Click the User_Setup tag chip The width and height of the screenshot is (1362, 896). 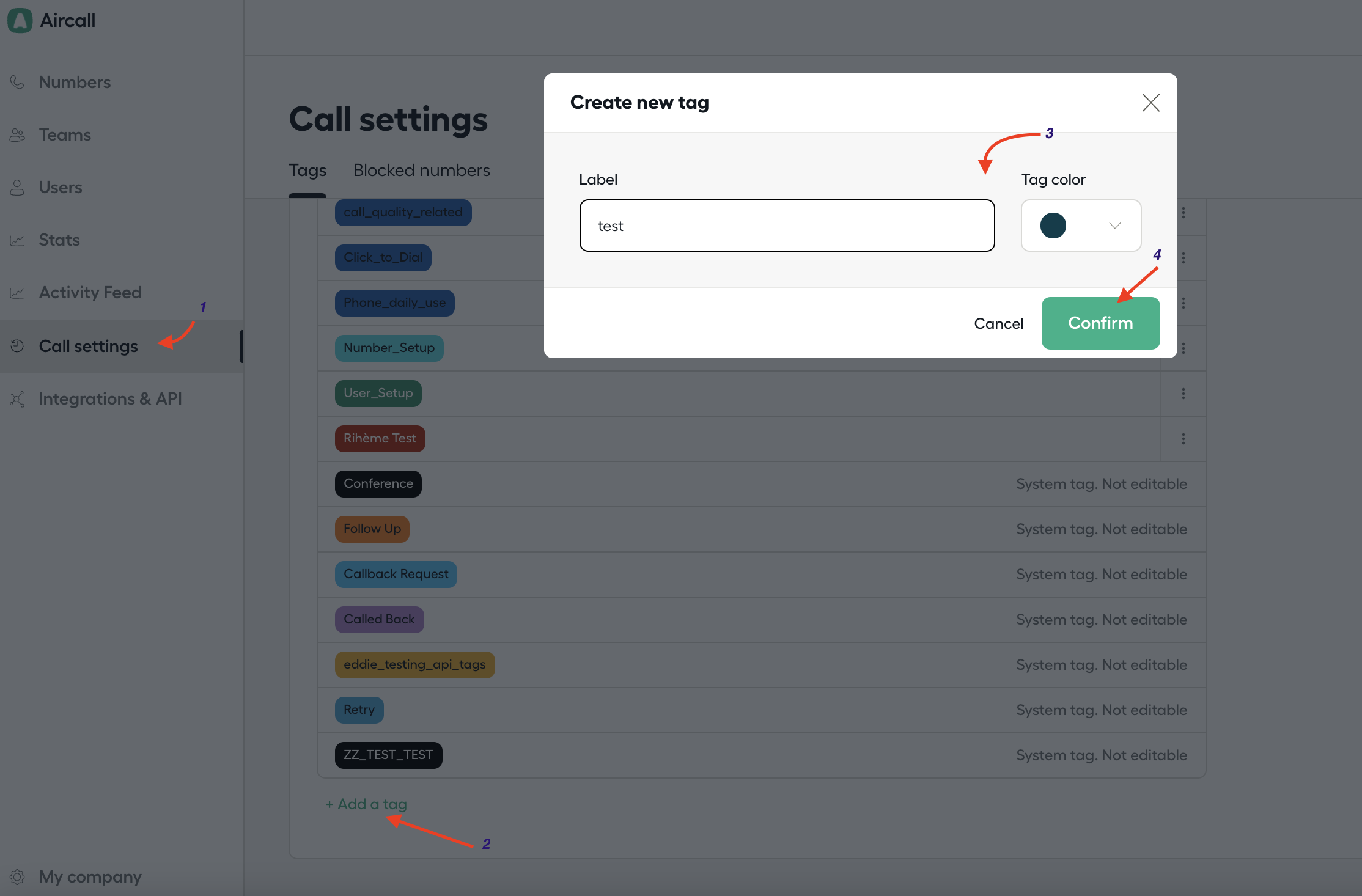[378, 393]
